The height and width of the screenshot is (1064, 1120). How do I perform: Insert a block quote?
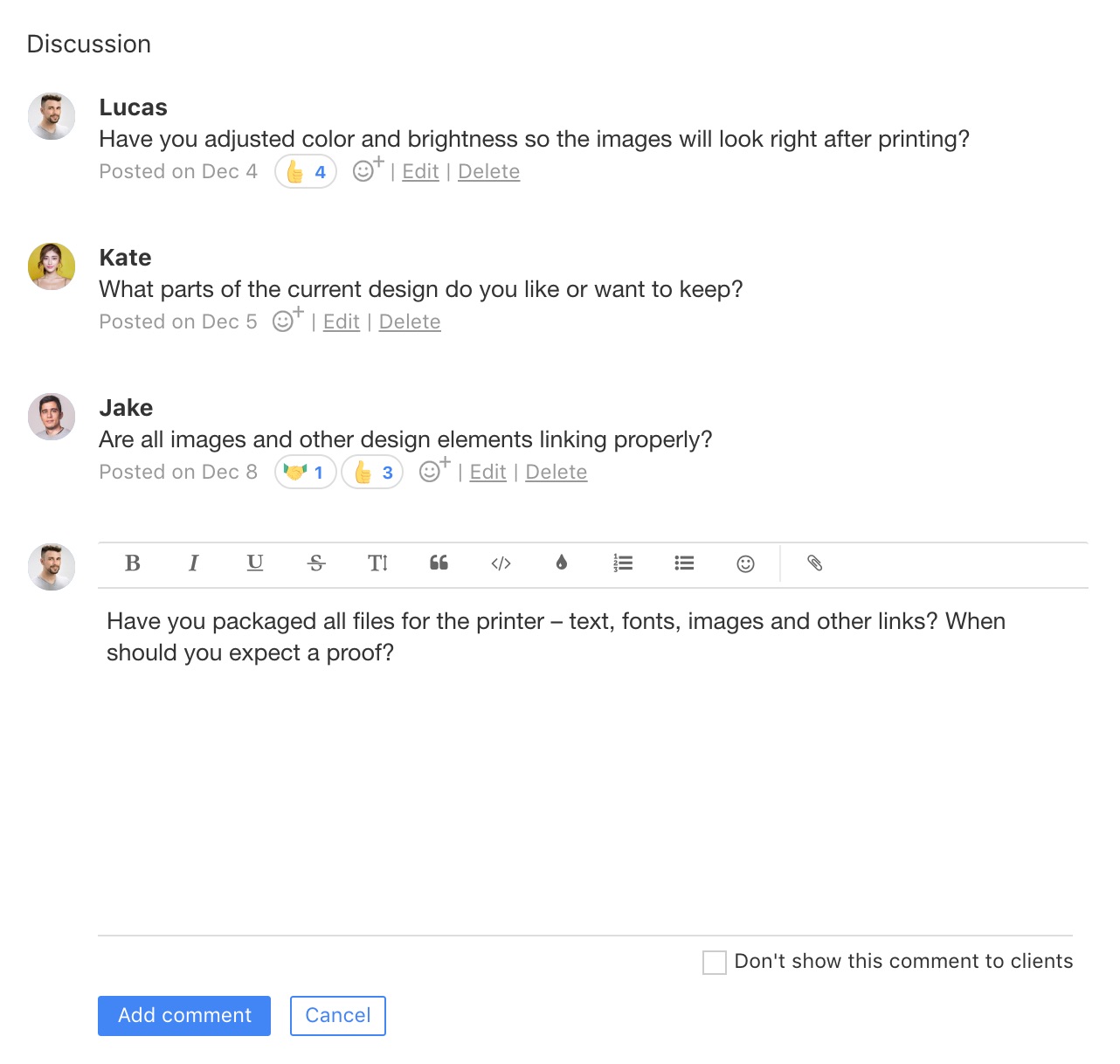(439, 563)
